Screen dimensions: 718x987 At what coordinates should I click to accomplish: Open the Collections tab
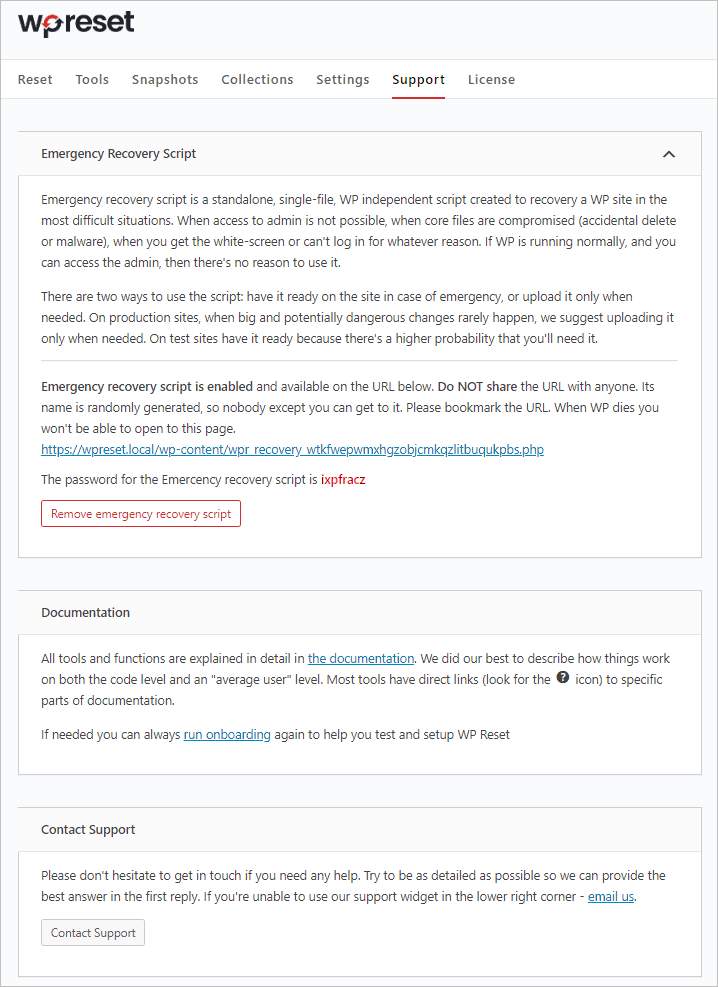pyautogui.click(x=257, y=79)
